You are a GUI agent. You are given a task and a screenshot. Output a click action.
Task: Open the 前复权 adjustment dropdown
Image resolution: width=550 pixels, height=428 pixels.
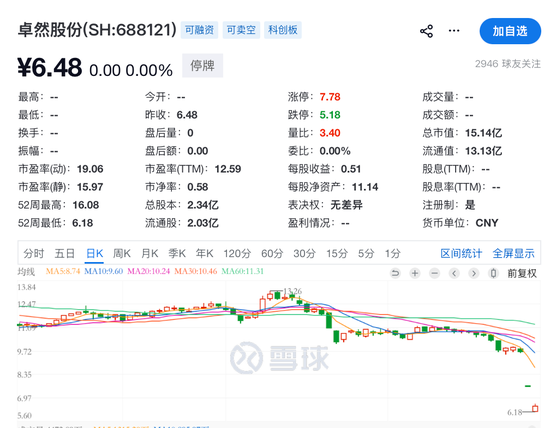[x=522, y=273]
